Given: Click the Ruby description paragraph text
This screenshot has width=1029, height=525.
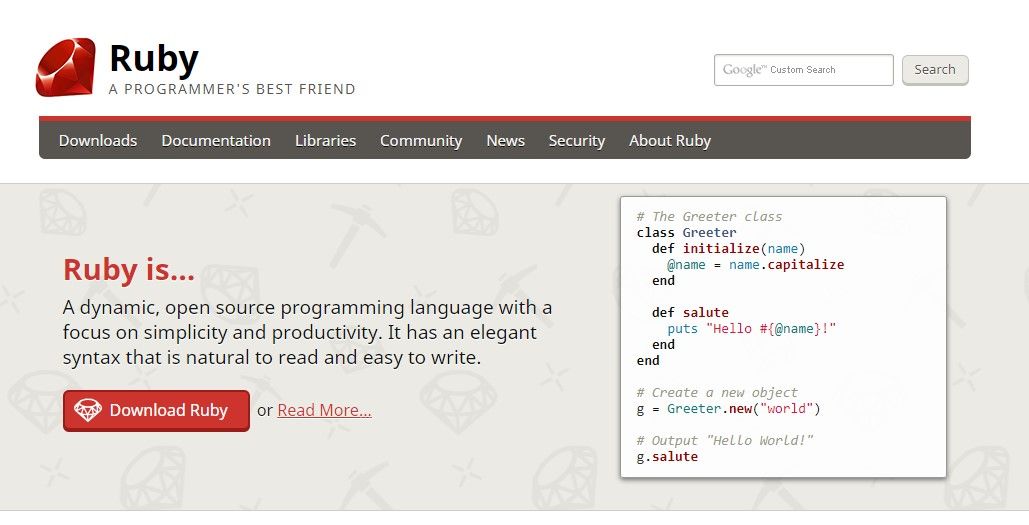Looking at the screenshot, I should [307, 333].
